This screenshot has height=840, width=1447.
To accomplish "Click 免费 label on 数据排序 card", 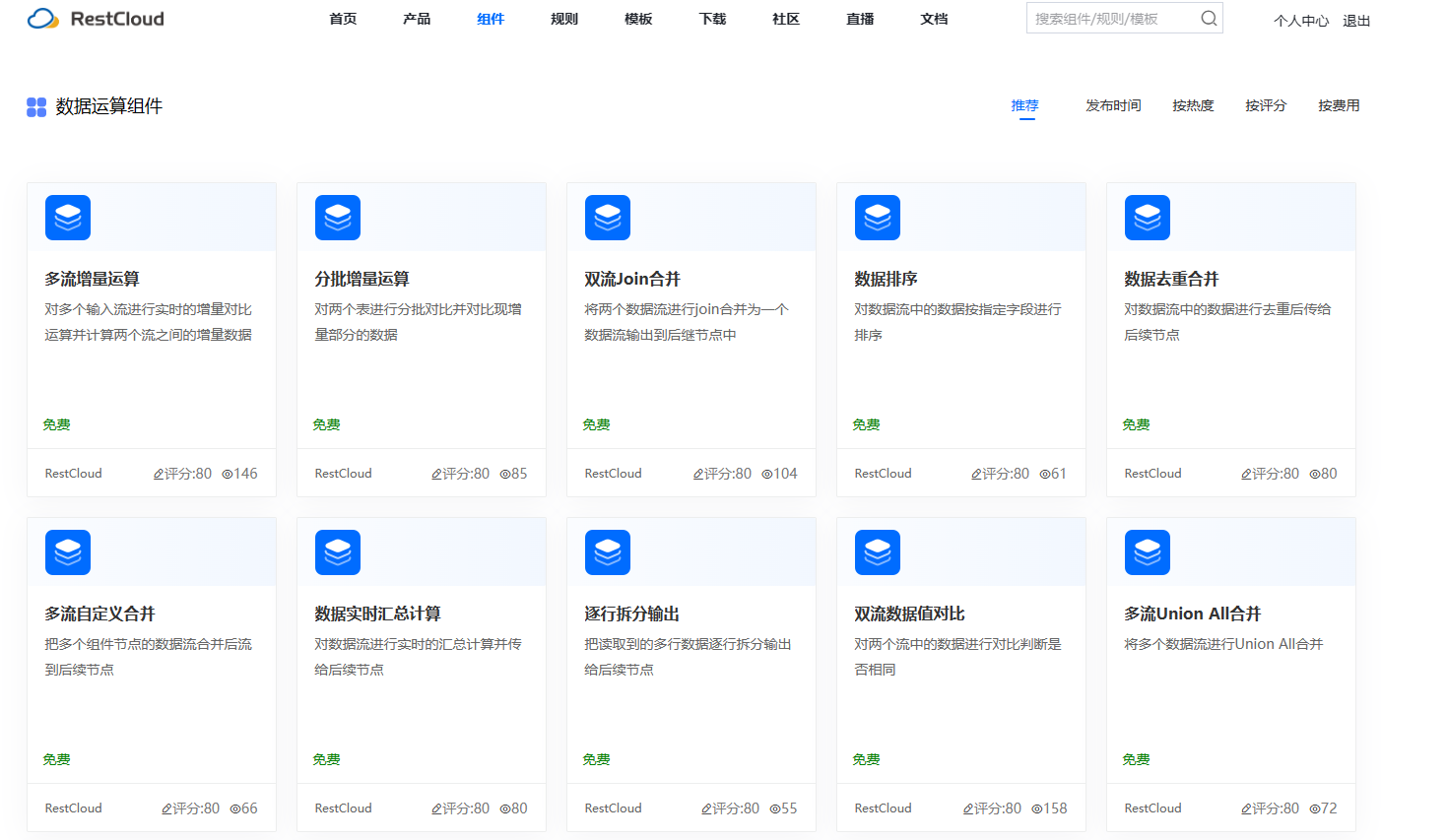I will (x=866, y=425).
